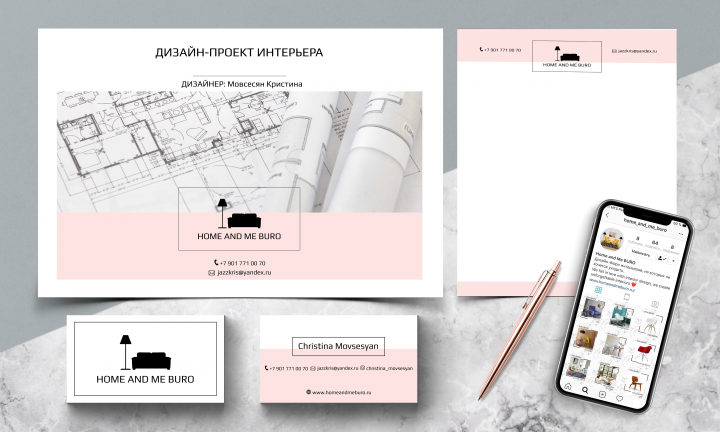Tap the add post plus icon on phone
The height and width of the screenshot is (432, 720).
click(x=602, y=394)
